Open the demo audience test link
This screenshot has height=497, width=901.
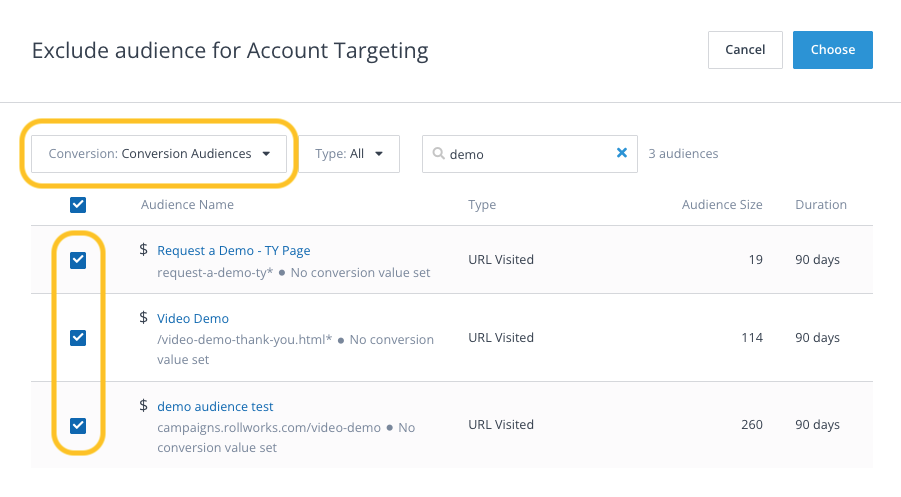pyautogui.click(x=215, y=407)
